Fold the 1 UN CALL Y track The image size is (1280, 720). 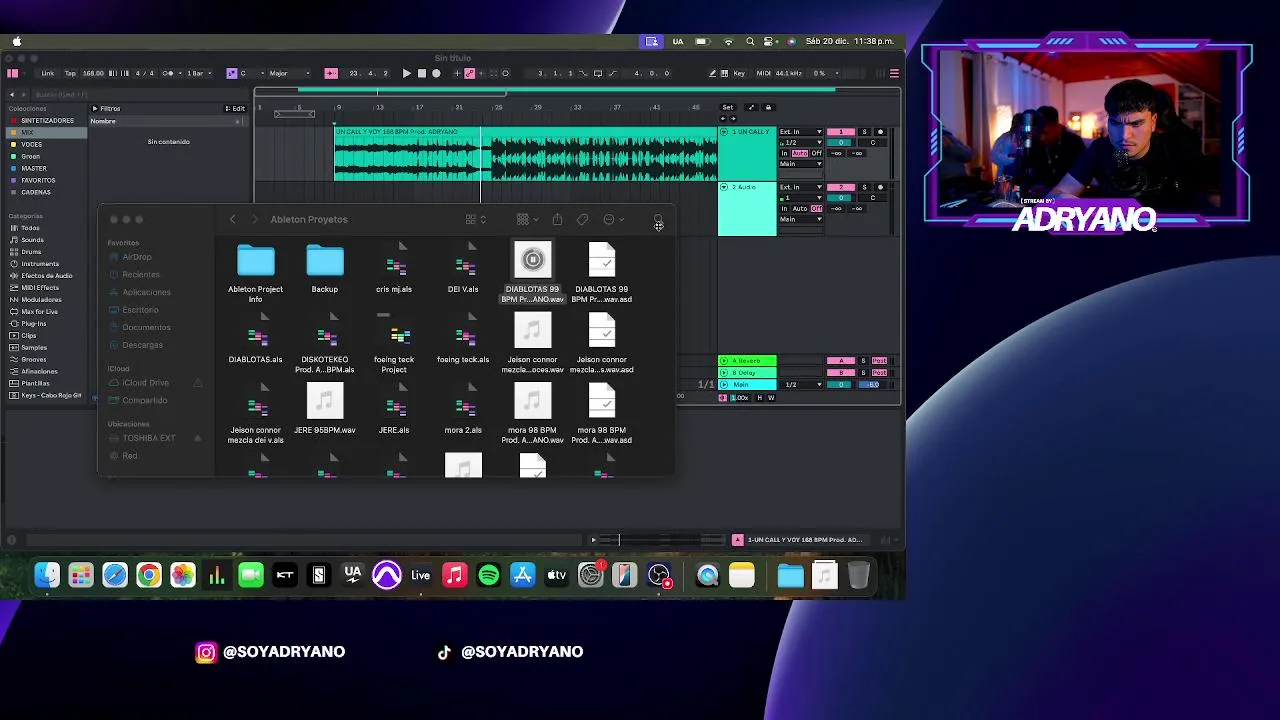724,132
